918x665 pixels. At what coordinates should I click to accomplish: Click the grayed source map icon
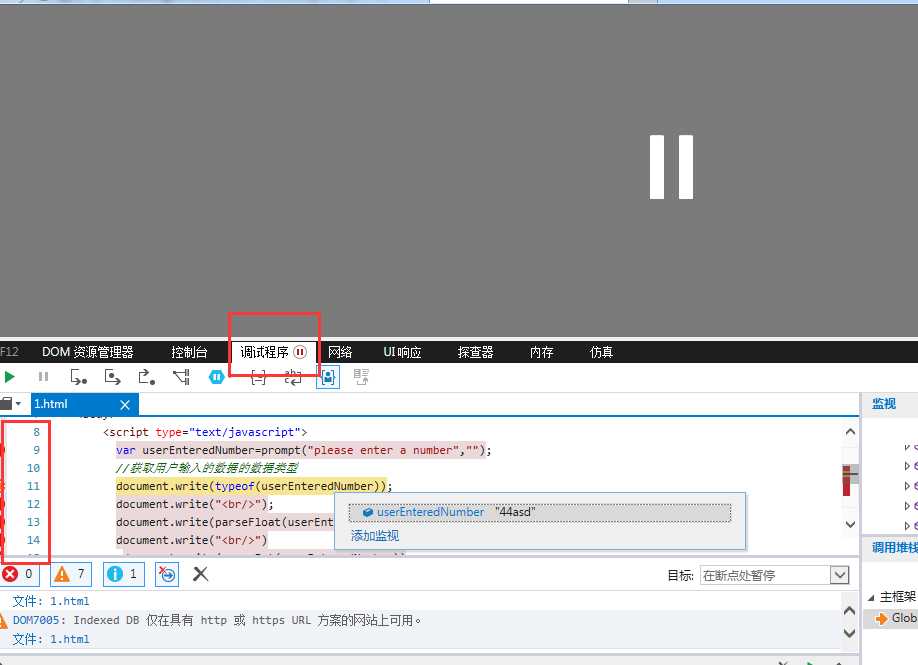[x=361, y=377]
